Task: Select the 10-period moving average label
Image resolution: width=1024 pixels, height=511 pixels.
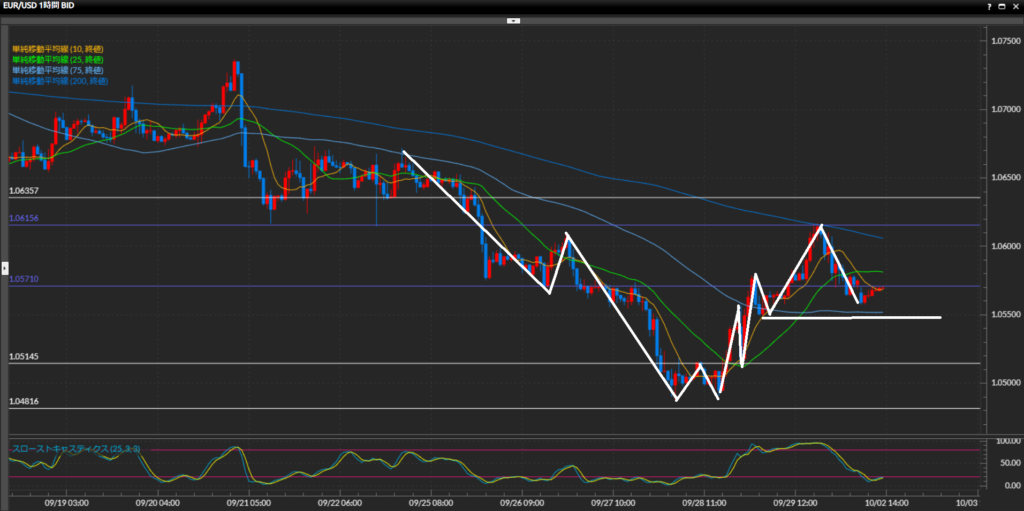Action: click(58, 48)
